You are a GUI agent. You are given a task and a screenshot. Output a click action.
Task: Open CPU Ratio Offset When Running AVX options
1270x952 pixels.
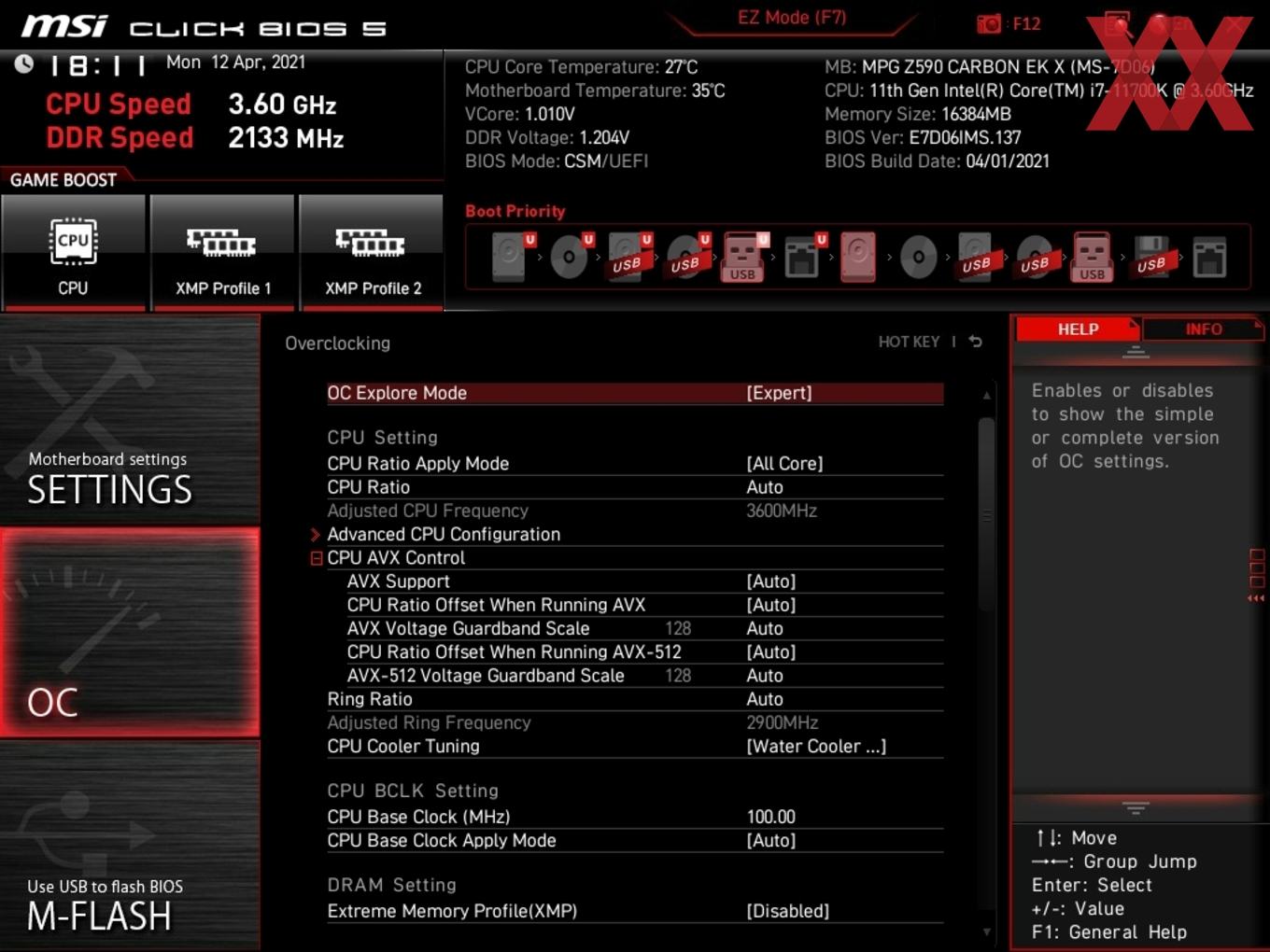pos(771,605)
